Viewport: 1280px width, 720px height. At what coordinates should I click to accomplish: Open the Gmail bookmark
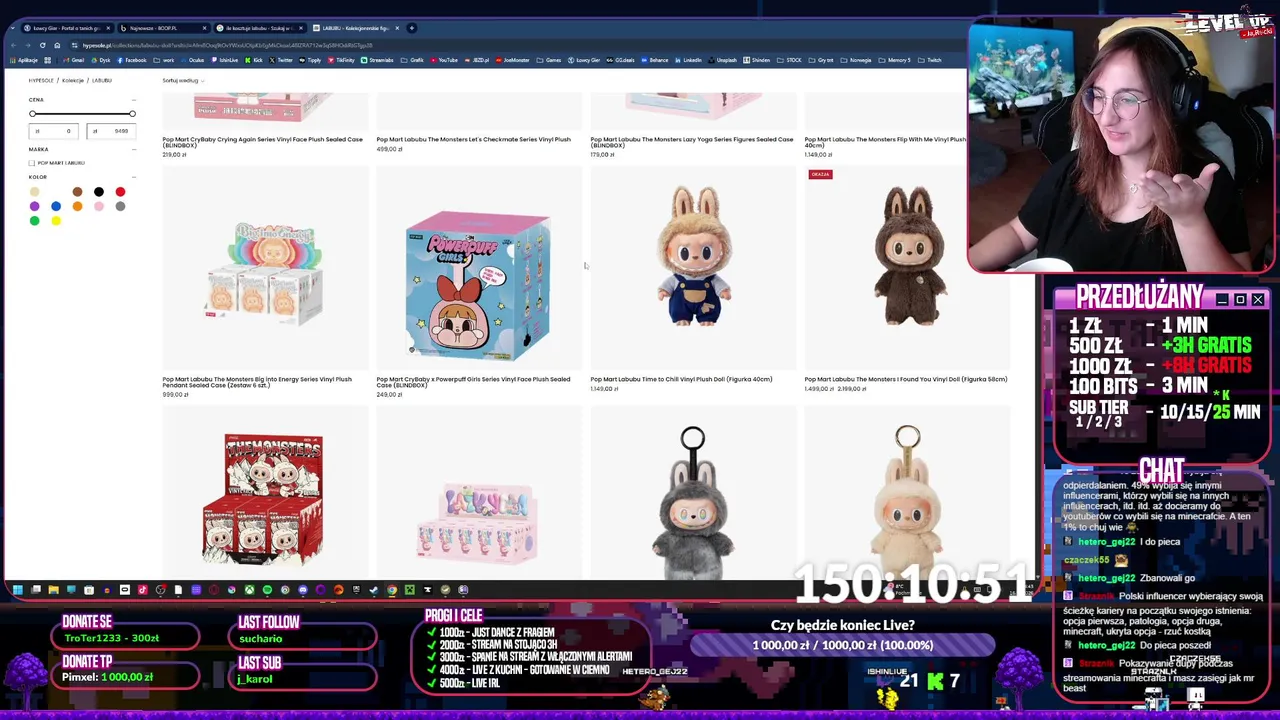coord(74,60)
